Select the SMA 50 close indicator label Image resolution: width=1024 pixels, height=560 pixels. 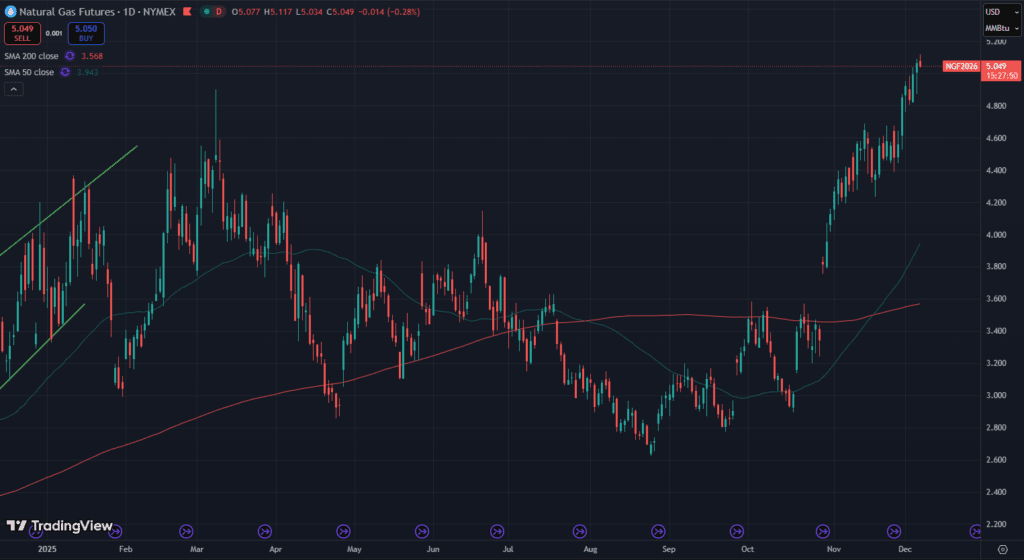(x=30, y=72)
